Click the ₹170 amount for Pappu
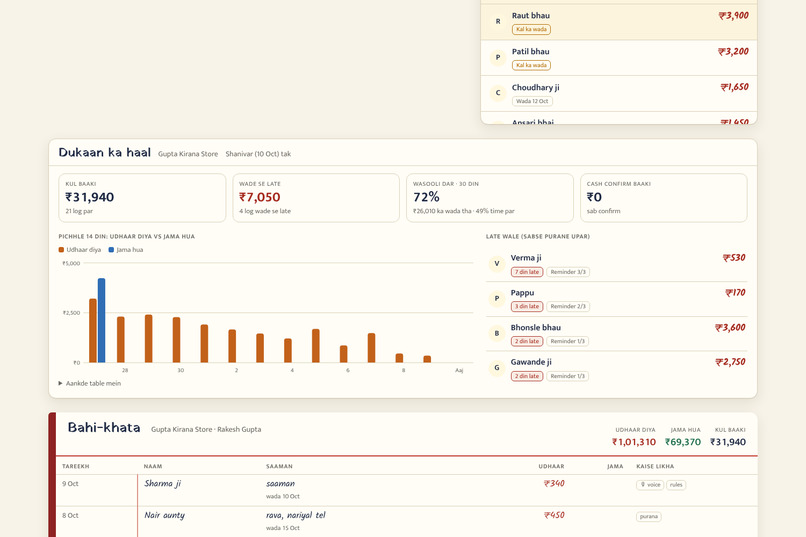Viewport: 806px width, 537px height. tap(735, 293)
